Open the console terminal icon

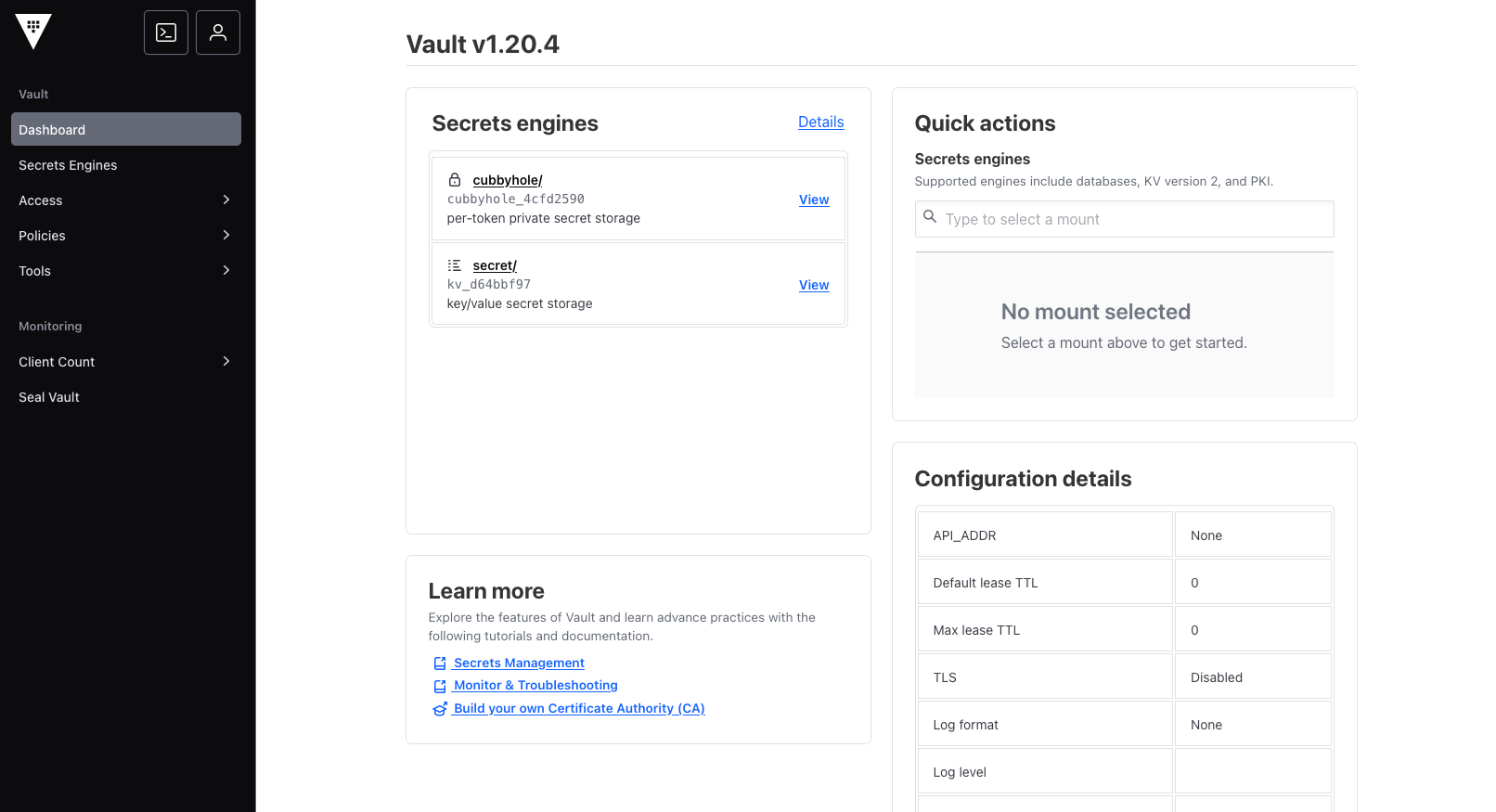tap(166, 32)
